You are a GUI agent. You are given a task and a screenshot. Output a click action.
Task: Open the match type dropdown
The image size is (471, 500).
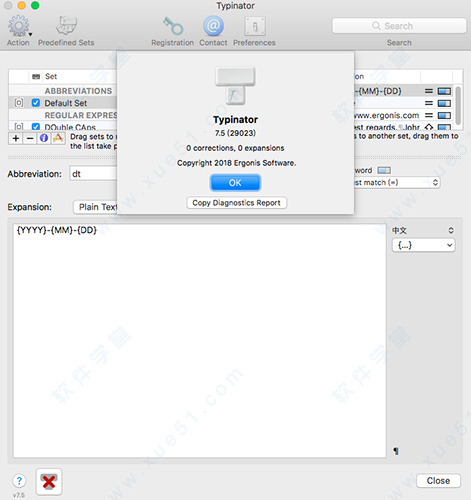pyautogui.click(x=397, y=182)
